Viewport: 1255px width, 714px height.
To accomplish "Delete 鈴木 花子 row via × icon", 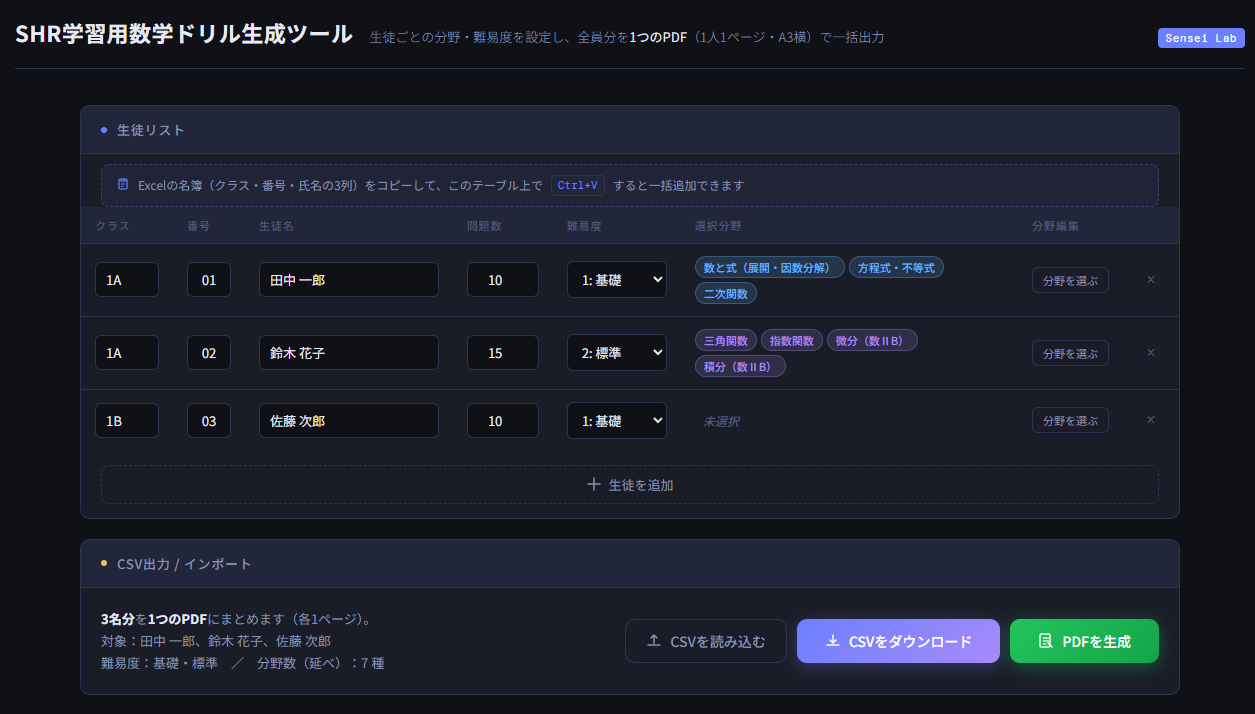I will coord(1150,353).
